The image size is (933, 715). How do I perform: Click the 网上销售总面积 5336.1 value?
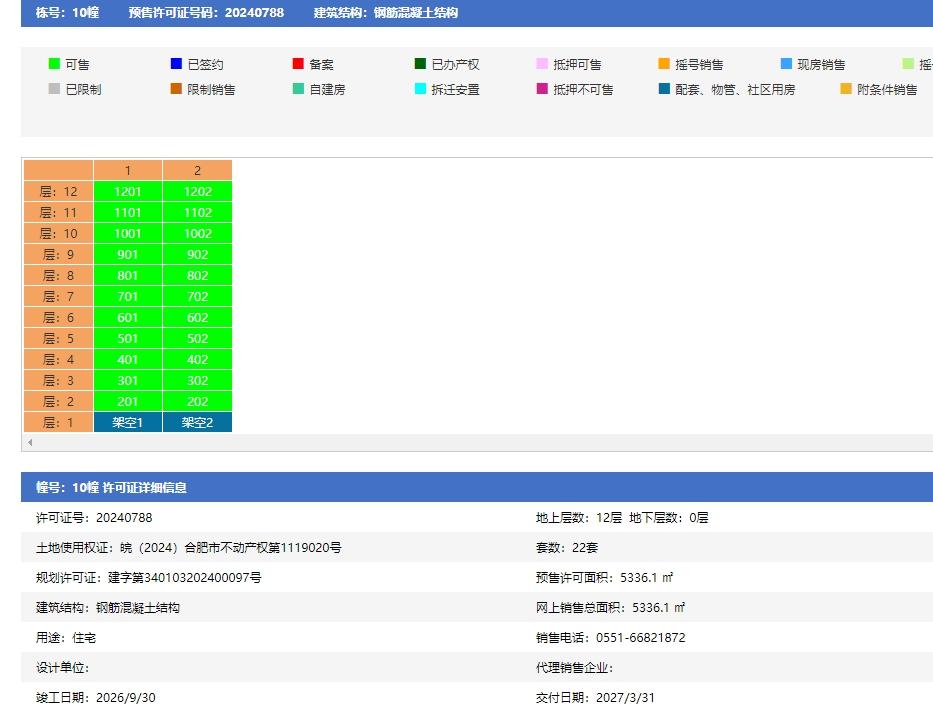coord(658,607)
